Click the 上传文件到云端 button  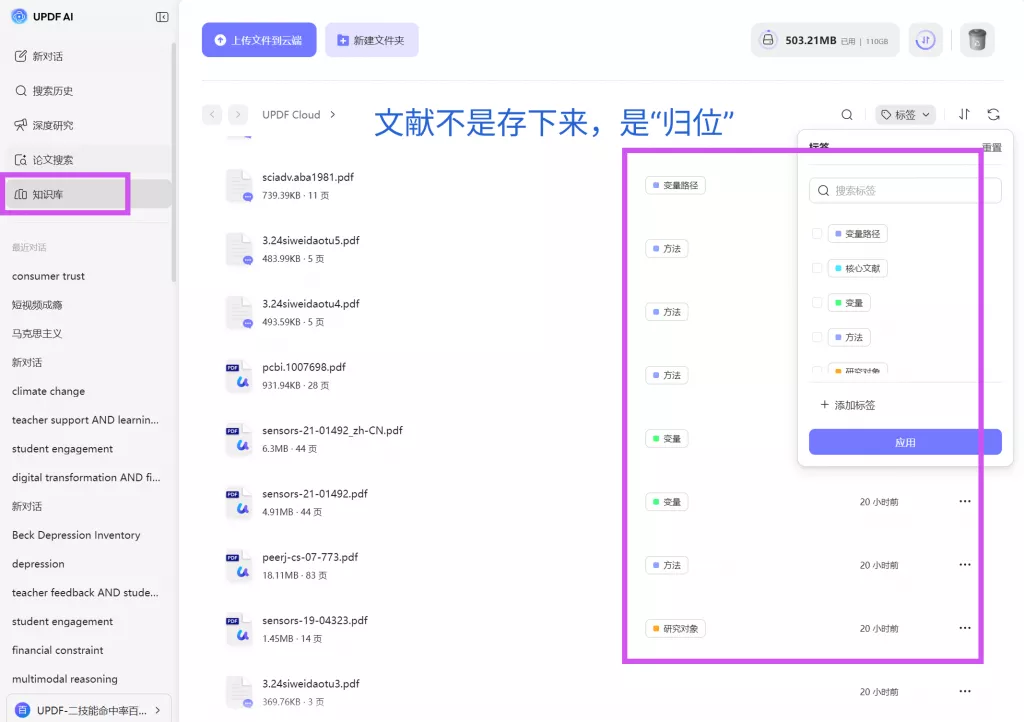[x=258, y=39]
